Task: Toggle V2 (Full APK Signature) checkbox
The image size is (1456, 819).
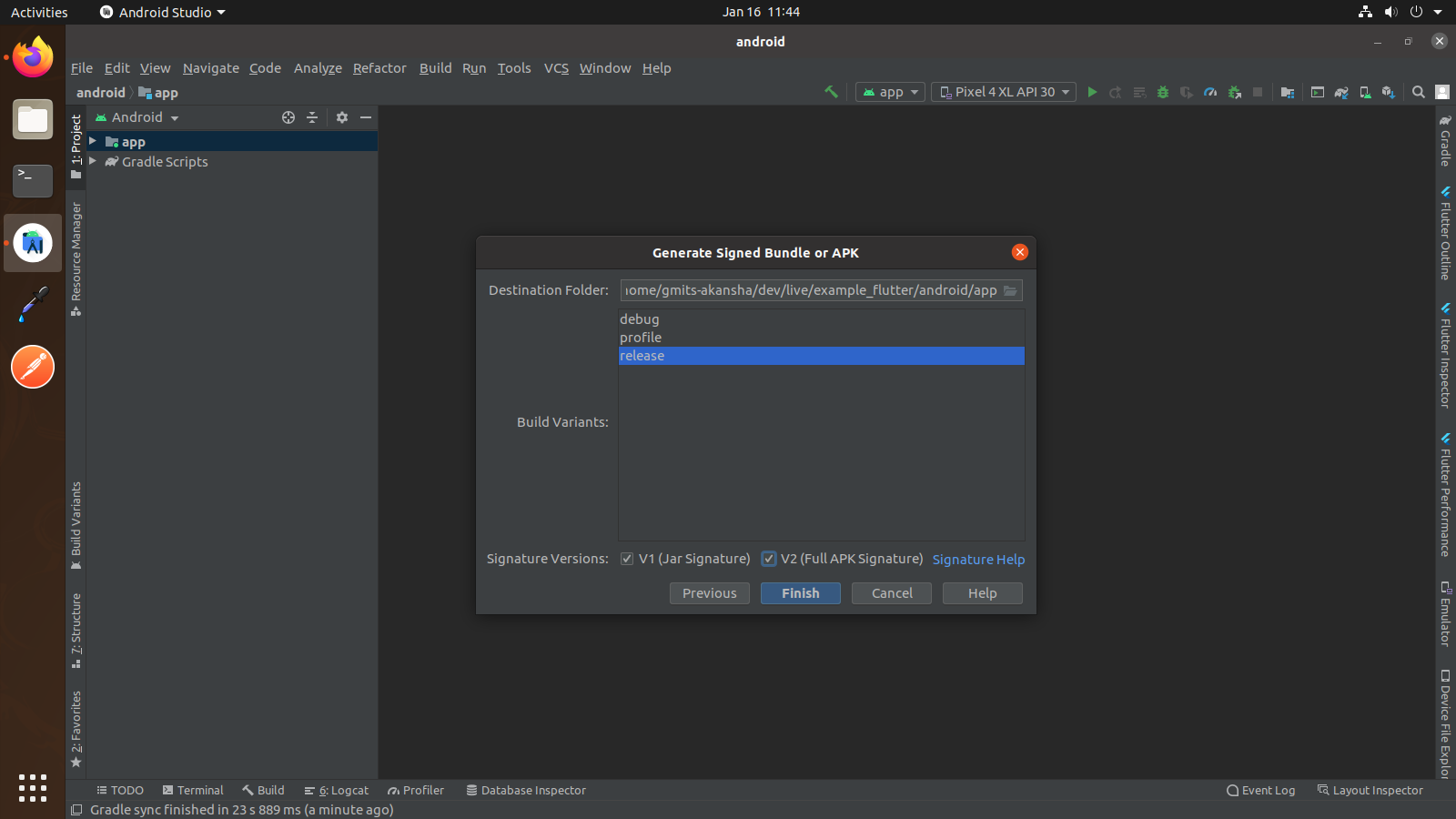Action: point(769,559)
